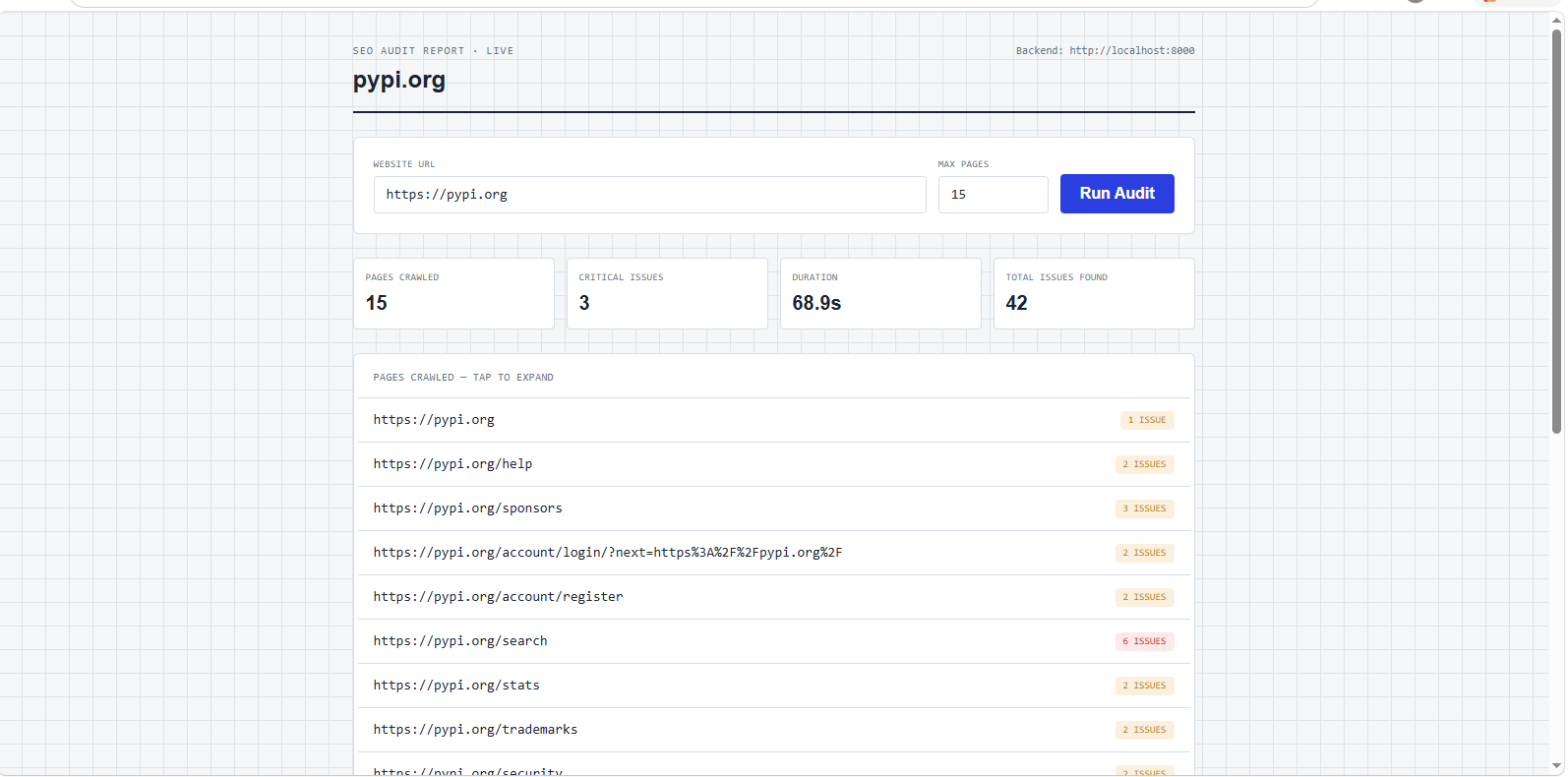Image resolution: width=1568 pixels, height=777 pixels.
Task: Click the Run Audit button
Action: tap(1116, 194)
